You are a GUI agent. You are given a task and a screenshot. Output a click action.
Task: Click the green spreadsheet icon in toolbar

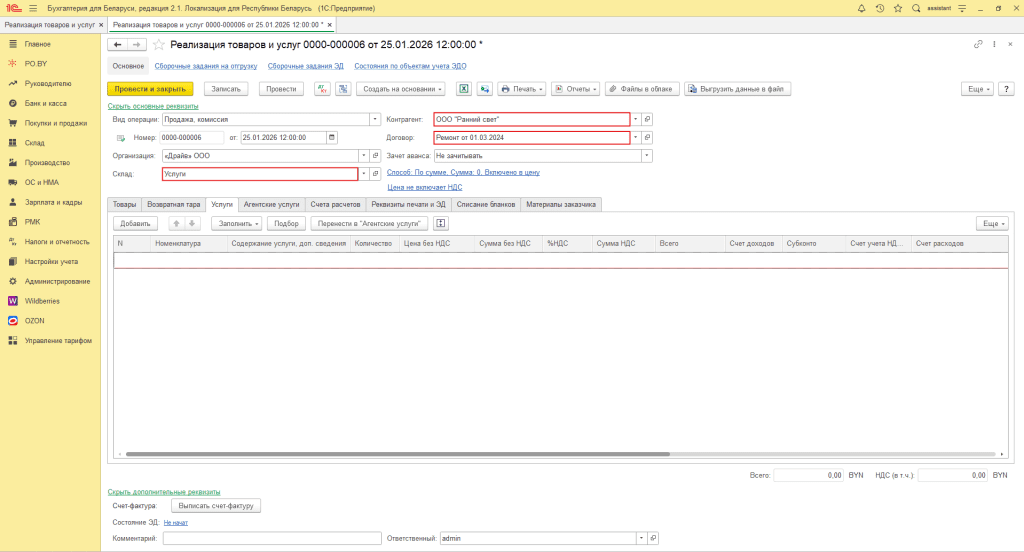tap(464, 89)
